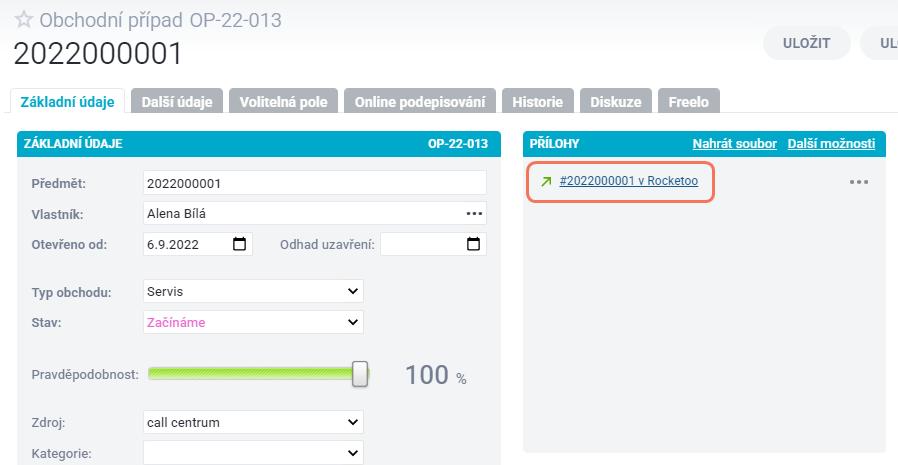The height and width of the screenshot is (465, 898).
Task: Open #2022000001 v Rocketoo link
Action: coord(628,181)
